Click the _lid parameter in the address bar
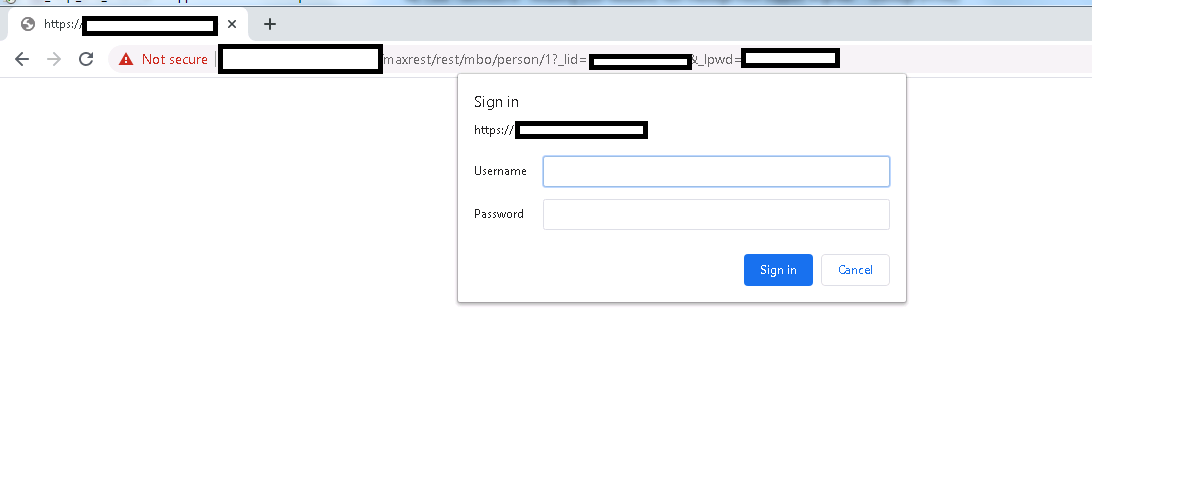 572,60
